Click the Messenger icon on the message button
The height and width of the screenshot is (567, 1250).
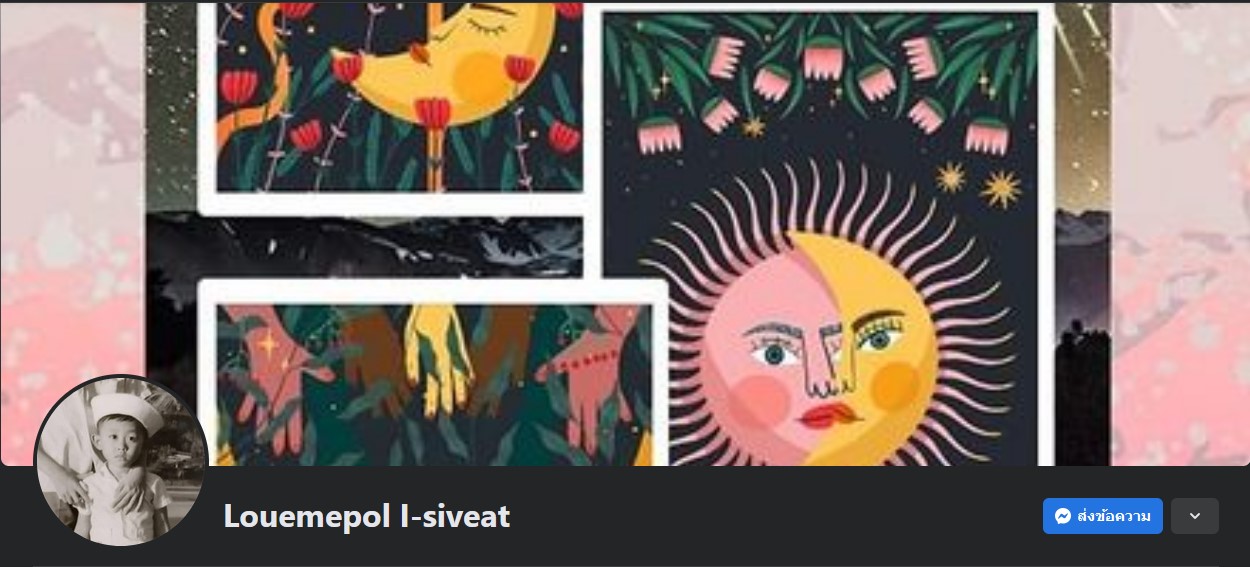pos(1064,516)
